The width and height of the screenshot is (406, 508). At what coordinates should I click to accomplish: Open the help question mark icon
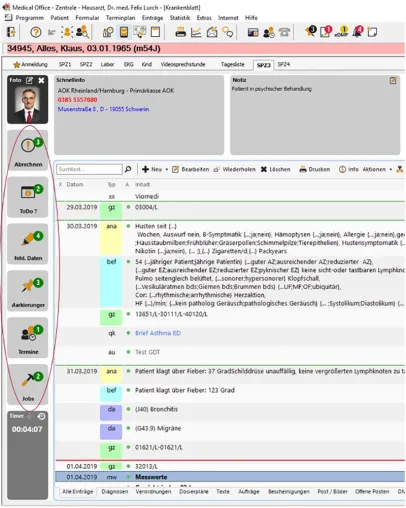[x=36, y=32]
